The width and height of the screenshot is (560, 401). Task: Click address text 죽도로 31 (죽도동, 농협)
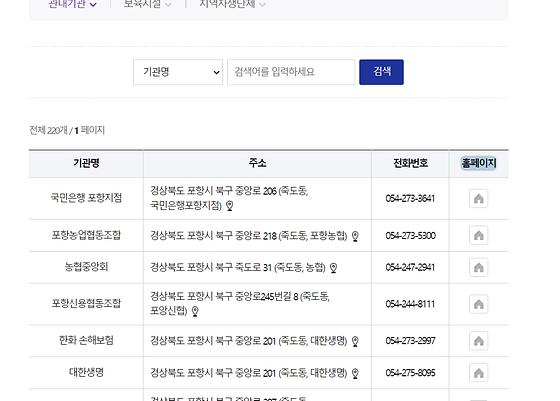click(x=280, y=267)
